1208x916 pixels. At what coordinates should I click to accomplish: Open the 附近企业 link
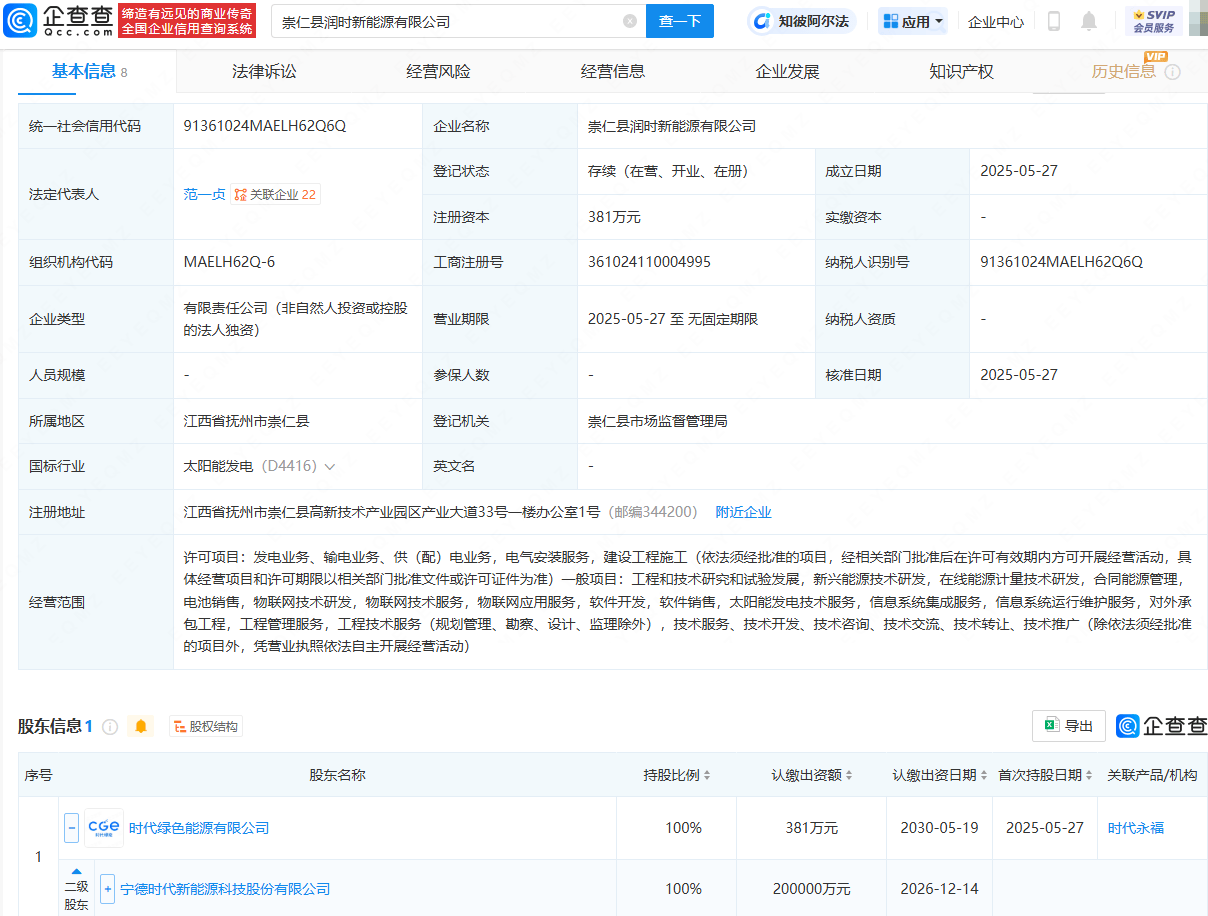click(743, 512)
